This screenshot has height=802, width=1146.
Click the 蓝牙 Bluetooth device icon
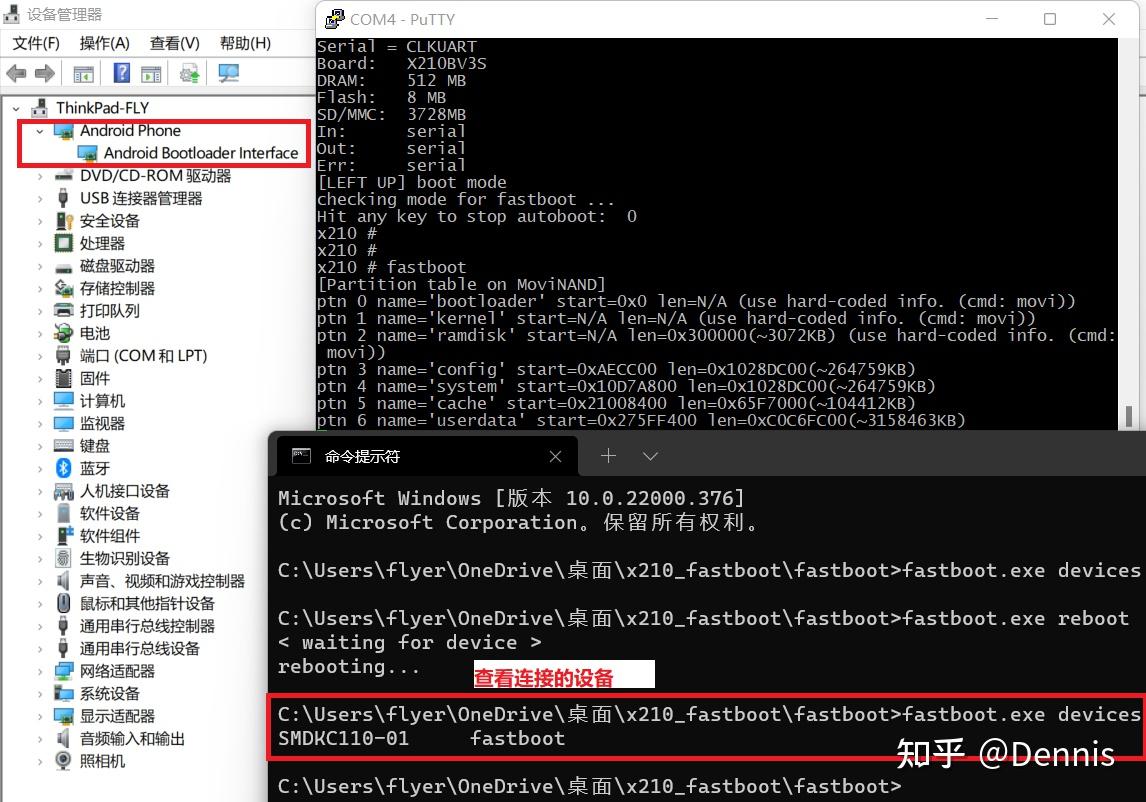[65, 468]
